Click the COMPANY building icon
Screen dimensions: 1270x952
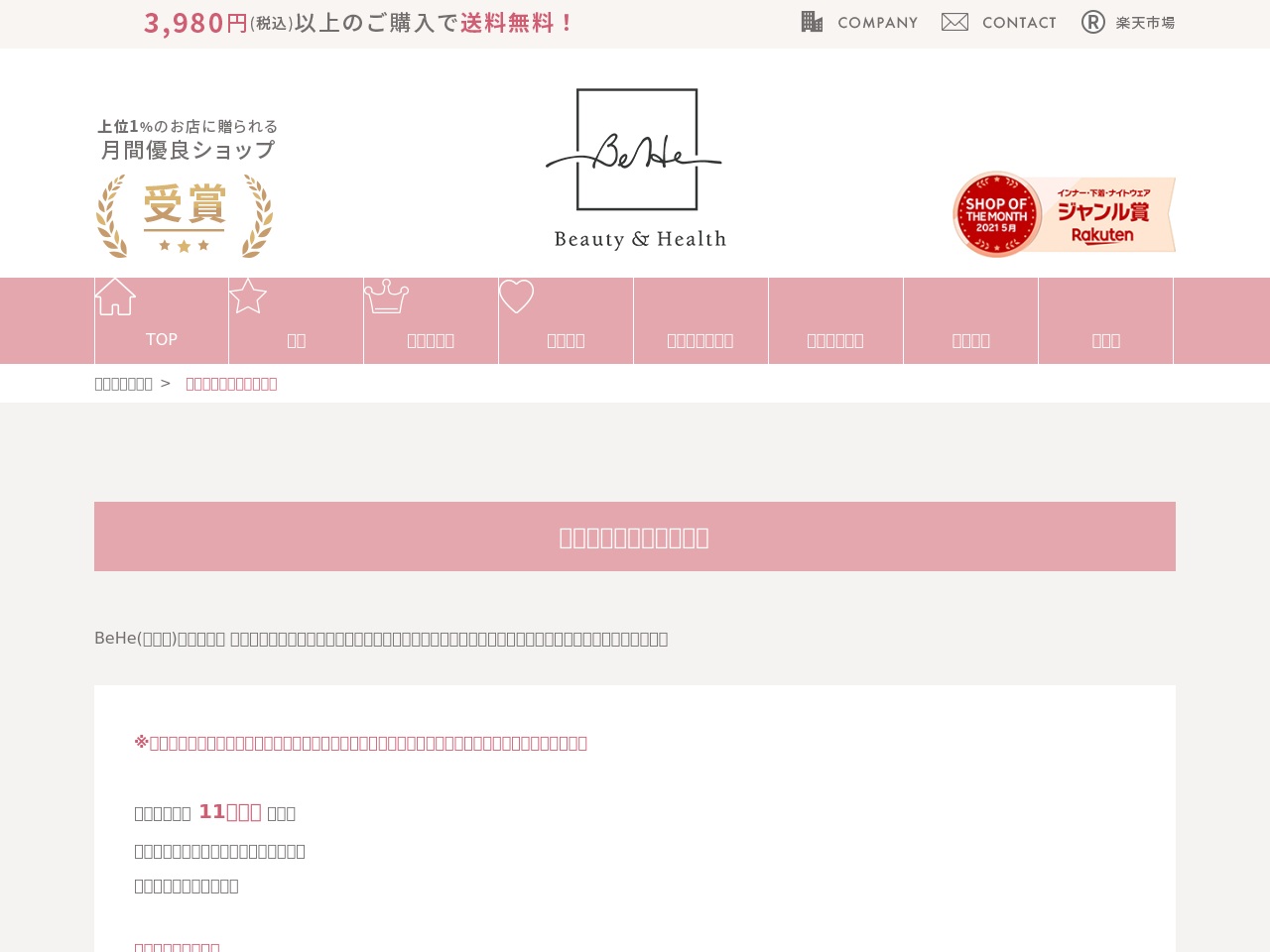tap(812, 22)
